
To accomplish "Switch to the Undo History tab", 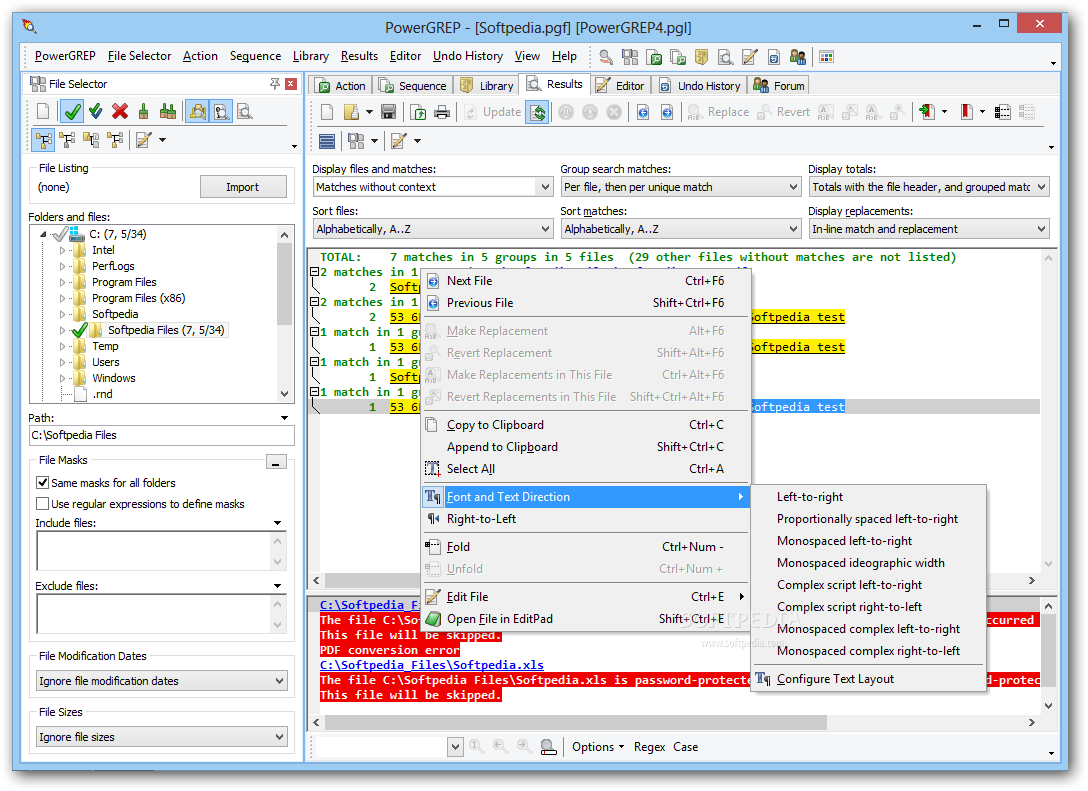I will (701, 85).
